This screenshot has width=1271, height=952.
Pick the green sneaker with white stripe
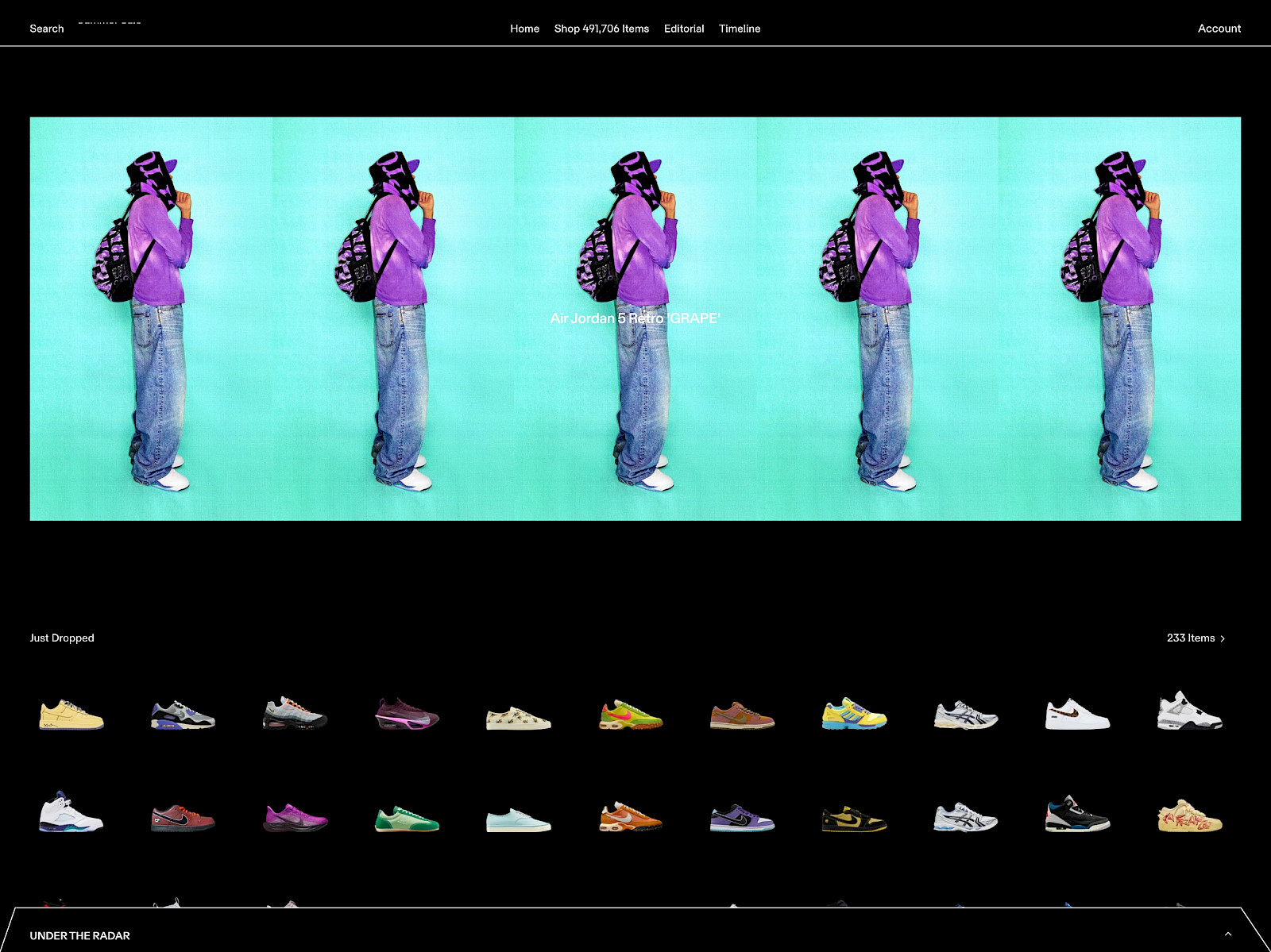click(407, 819)
